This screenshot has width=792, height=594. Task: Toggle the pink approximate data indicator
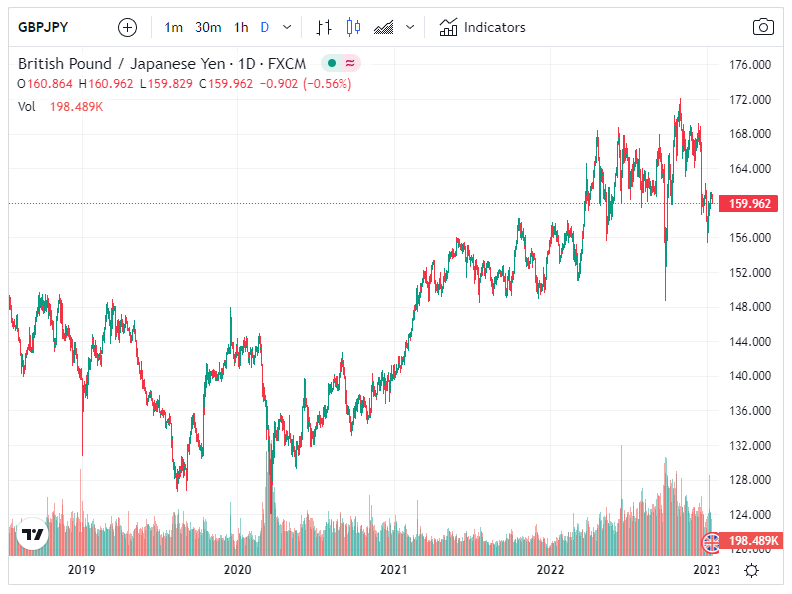[x=350, y=64]
